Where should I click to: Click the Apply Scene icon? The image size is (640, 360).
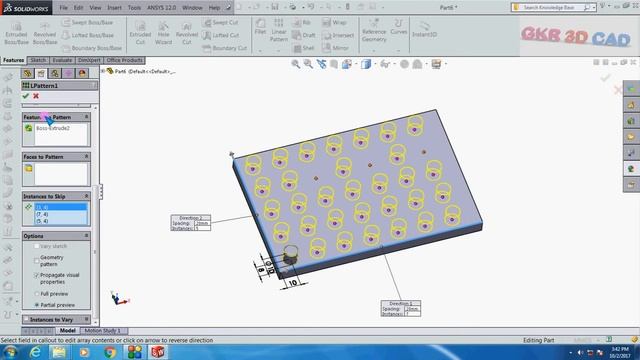417,64
